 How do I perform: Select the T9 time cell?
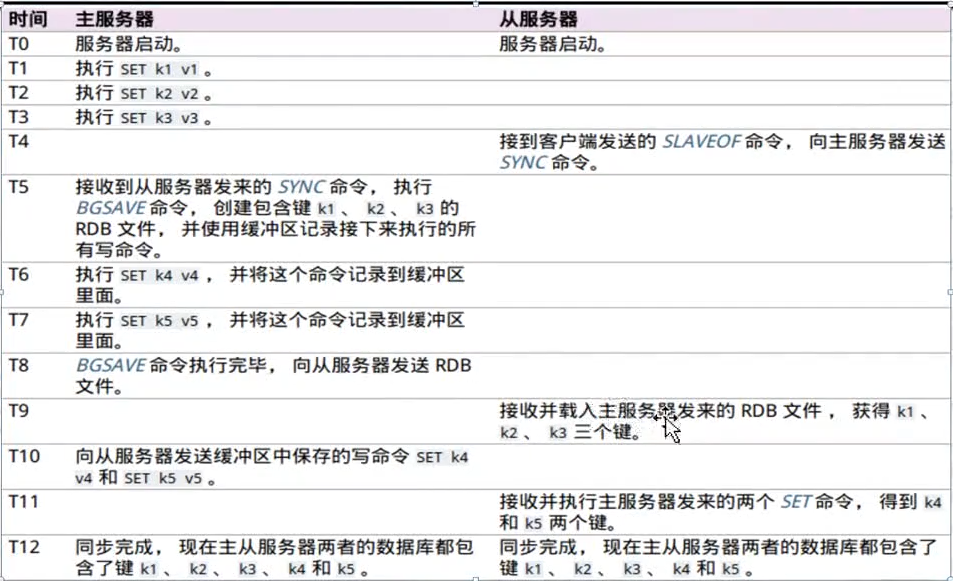[19, 411]
